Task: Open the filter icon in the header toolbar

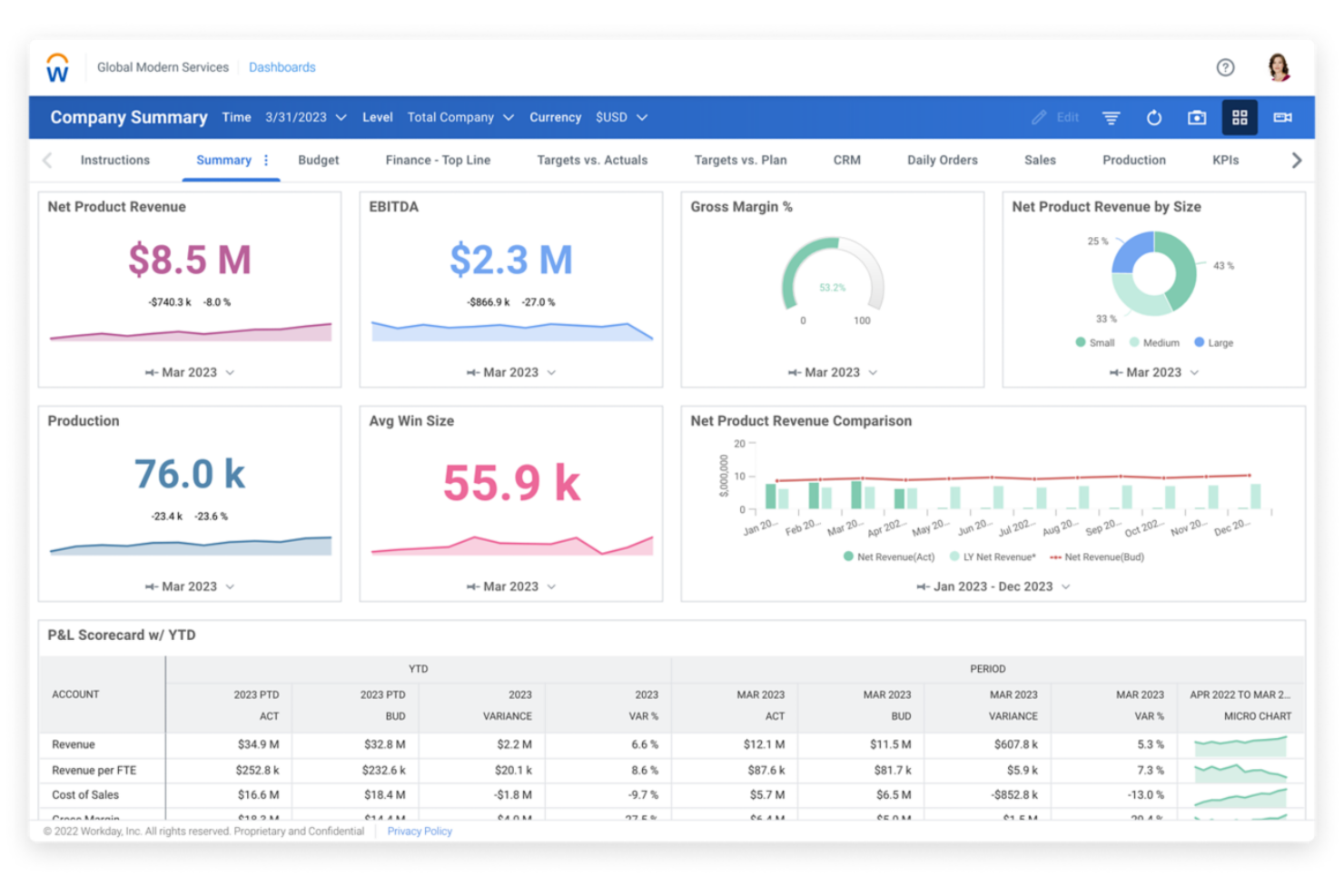Action: [x=1111, y=117]
